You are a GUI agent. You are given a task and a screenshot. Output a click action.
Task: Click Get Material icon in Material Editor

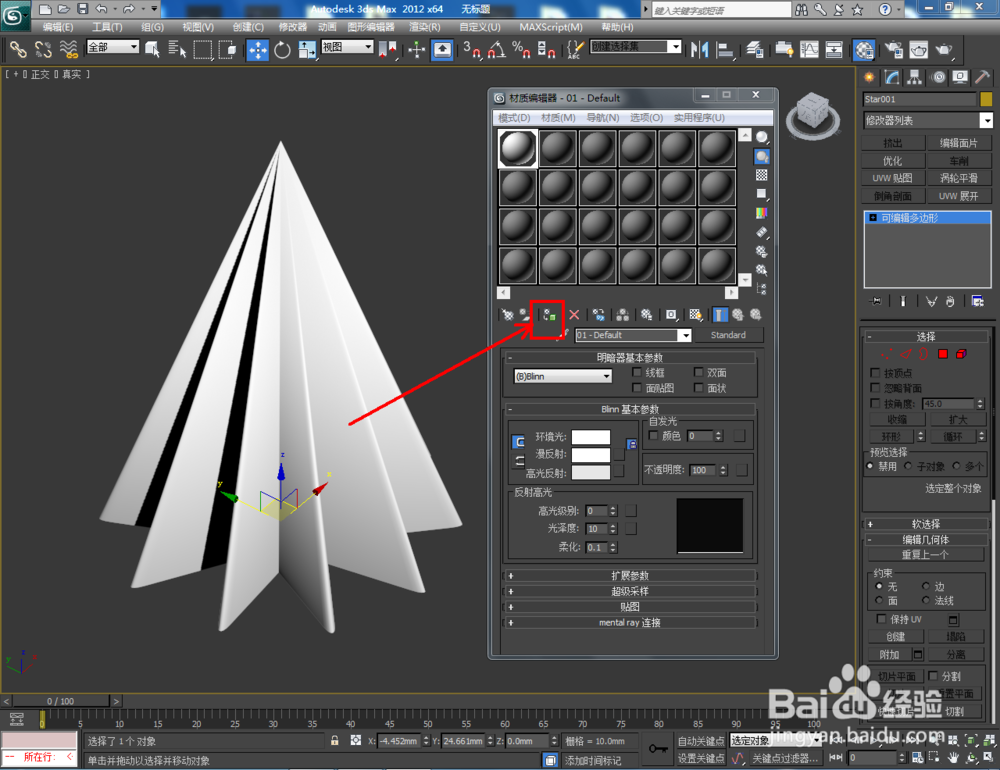507,315
